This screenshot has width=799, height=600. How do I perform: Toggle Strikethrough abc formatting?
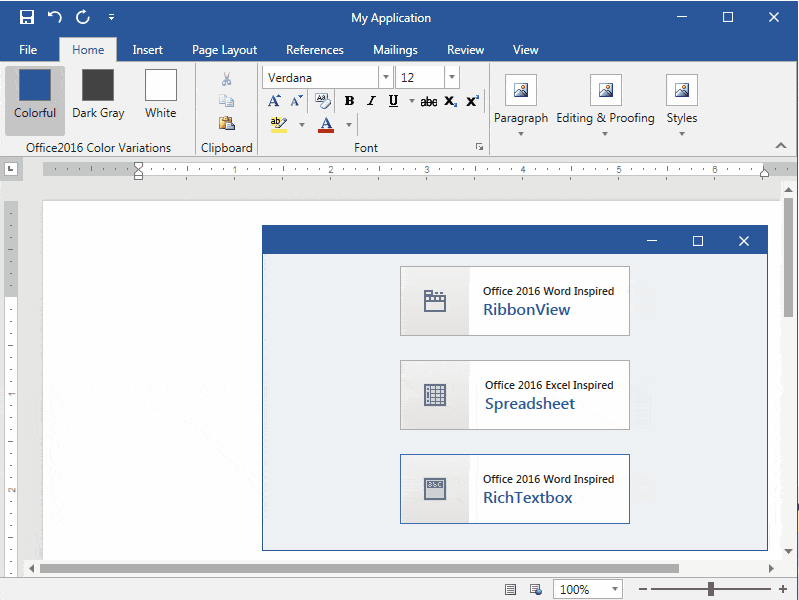429,101
